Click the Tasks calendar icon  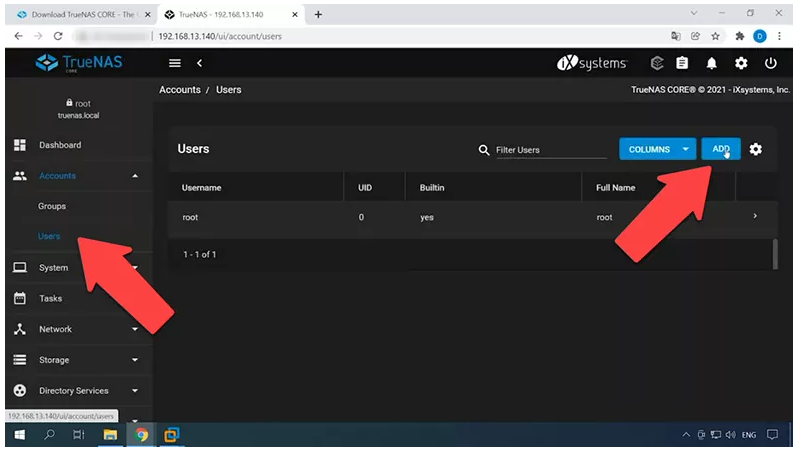pos(20,298)
